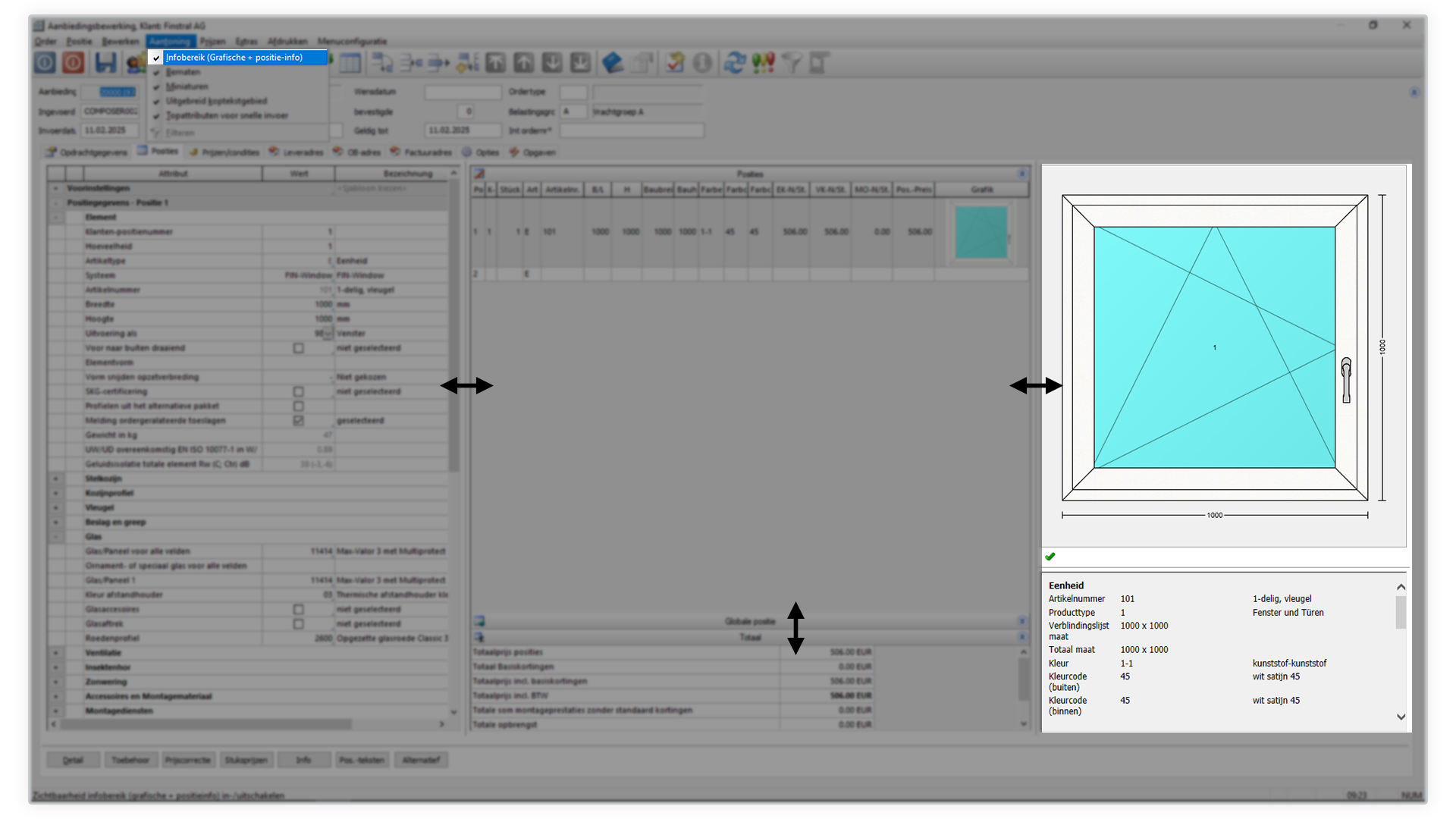Viewport: 1456px width, 819px height.
Task: Expand the Vleugel group
Action: click(56, 508)
